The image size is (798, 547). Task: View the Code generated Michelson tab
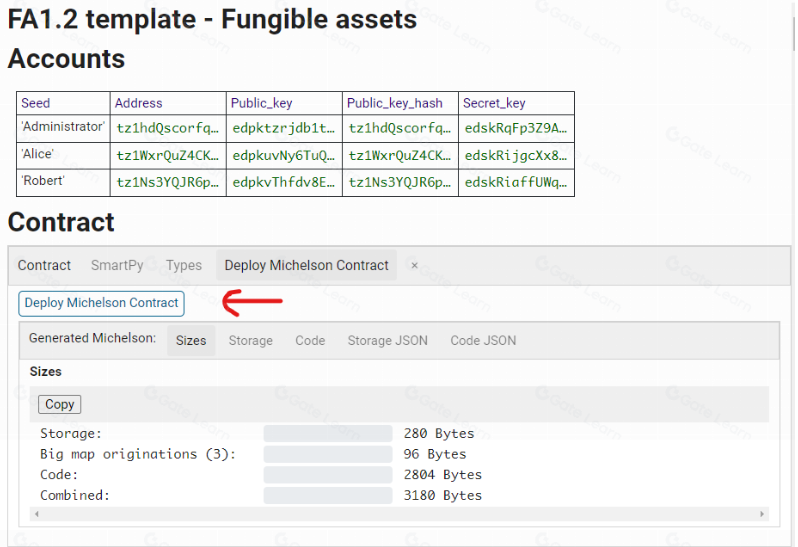(x=310, y=340)
